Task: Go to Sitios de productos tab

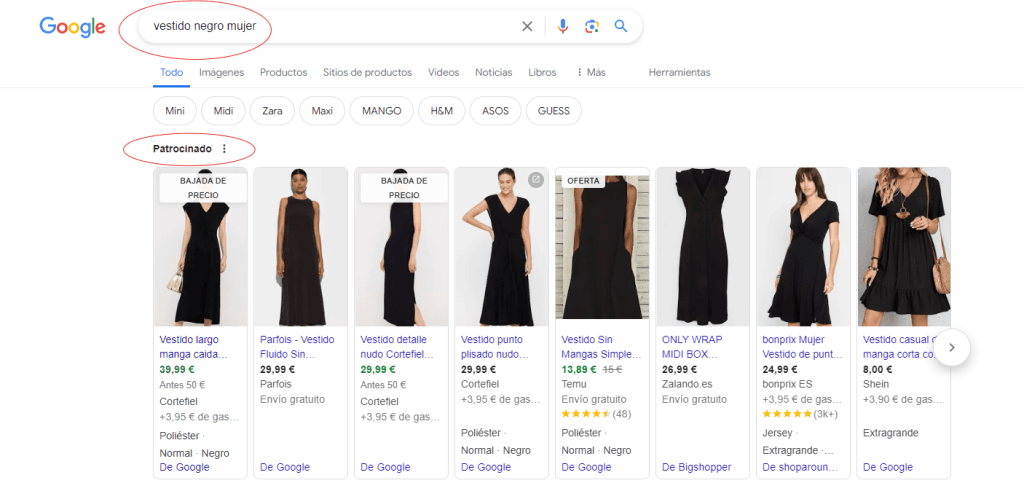Action: (368, 72)
